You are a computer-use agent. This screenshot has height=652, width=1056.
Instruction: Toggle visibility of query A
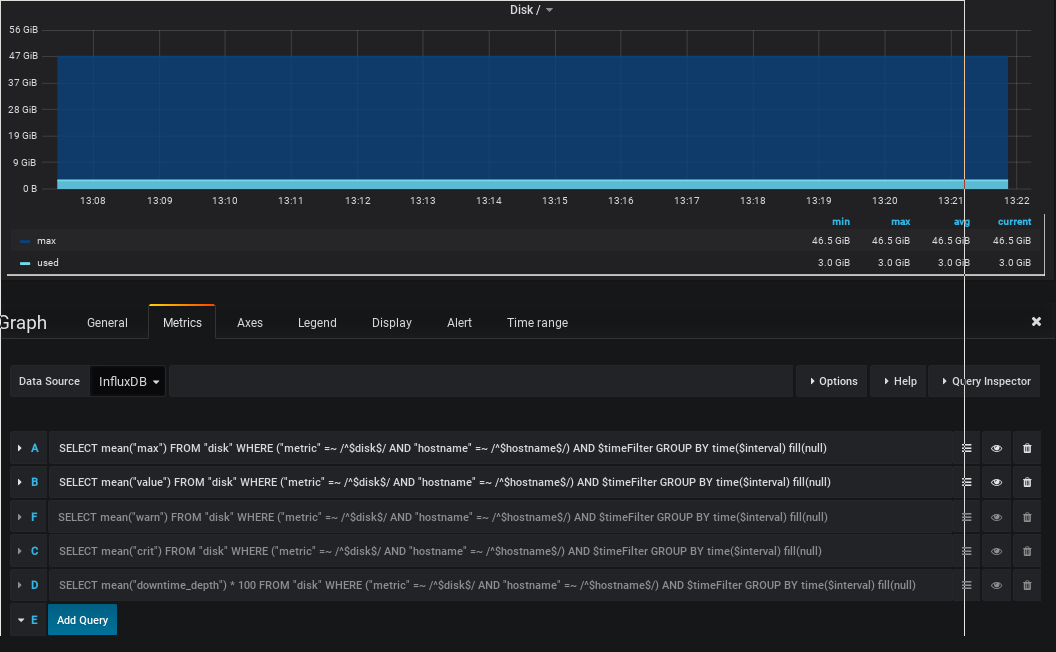click(x=996, y=448)
